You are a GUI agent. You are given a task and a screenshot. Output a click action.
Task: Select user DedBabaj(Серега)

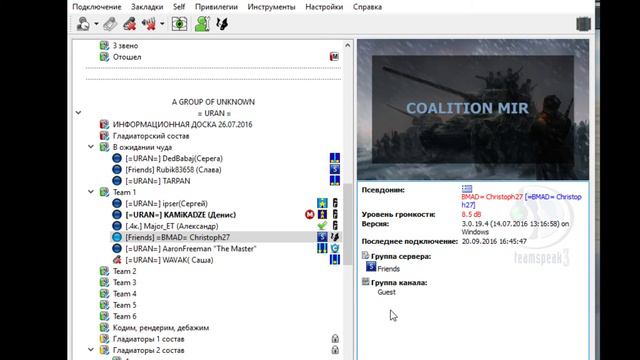point(174,158)
